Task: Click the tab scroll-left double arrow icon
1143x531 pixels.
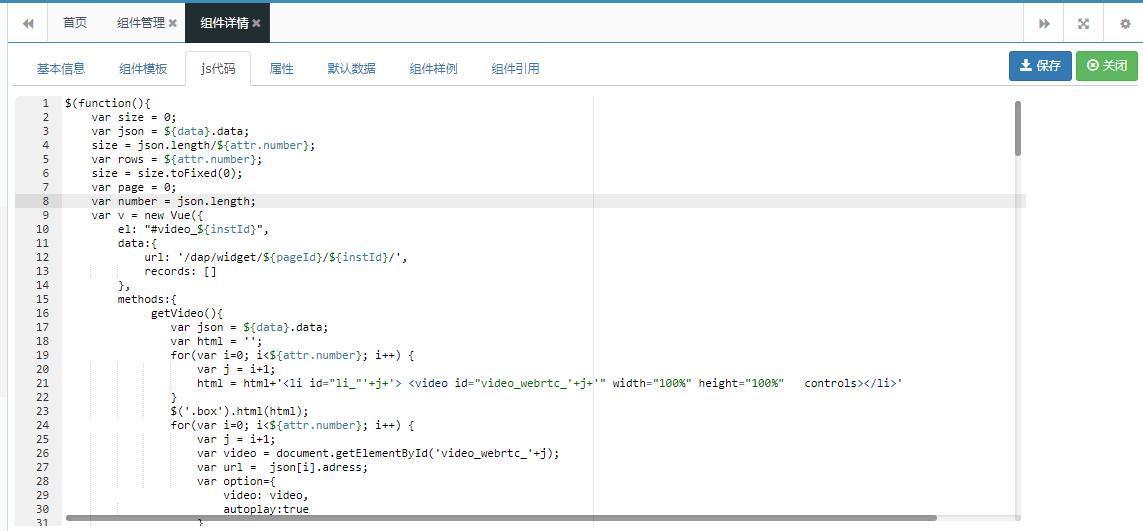Action: 28,23
